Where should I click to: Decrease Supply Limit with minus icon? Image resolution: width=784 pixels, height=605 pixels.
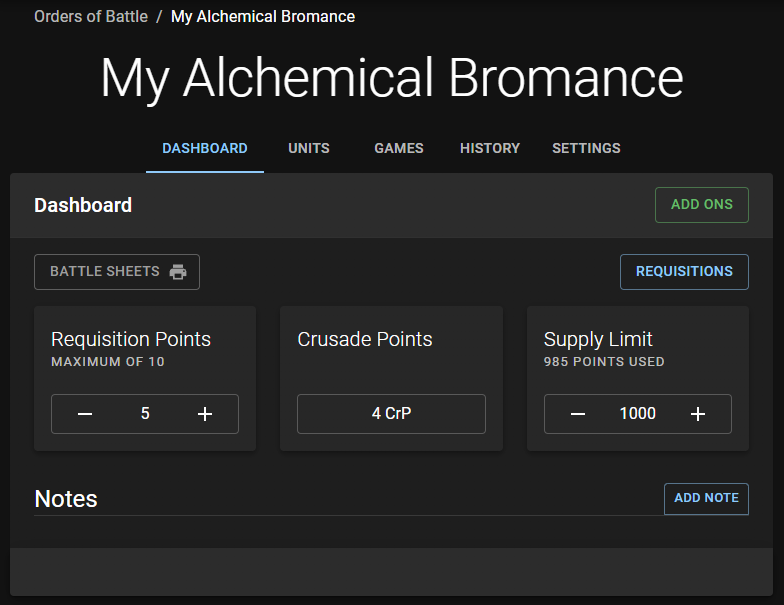pyautogui.click(x=578, y=414)
